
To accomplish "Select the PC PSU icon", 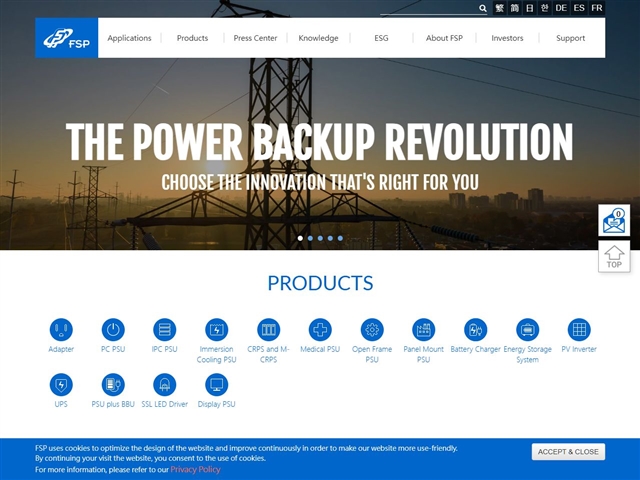I will [x=113, y=329].
